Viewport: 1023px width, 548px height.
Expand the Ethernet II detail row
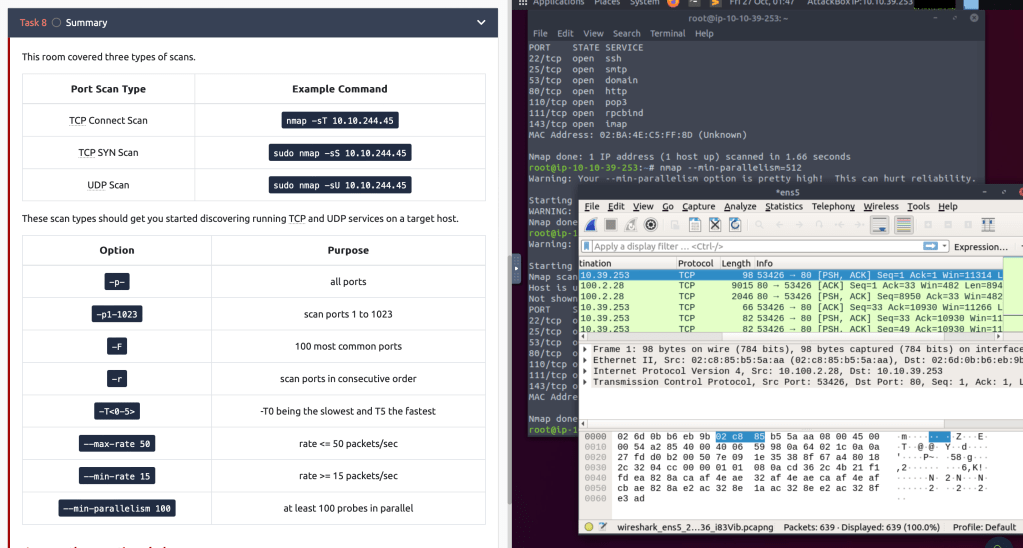coord(585,359)
